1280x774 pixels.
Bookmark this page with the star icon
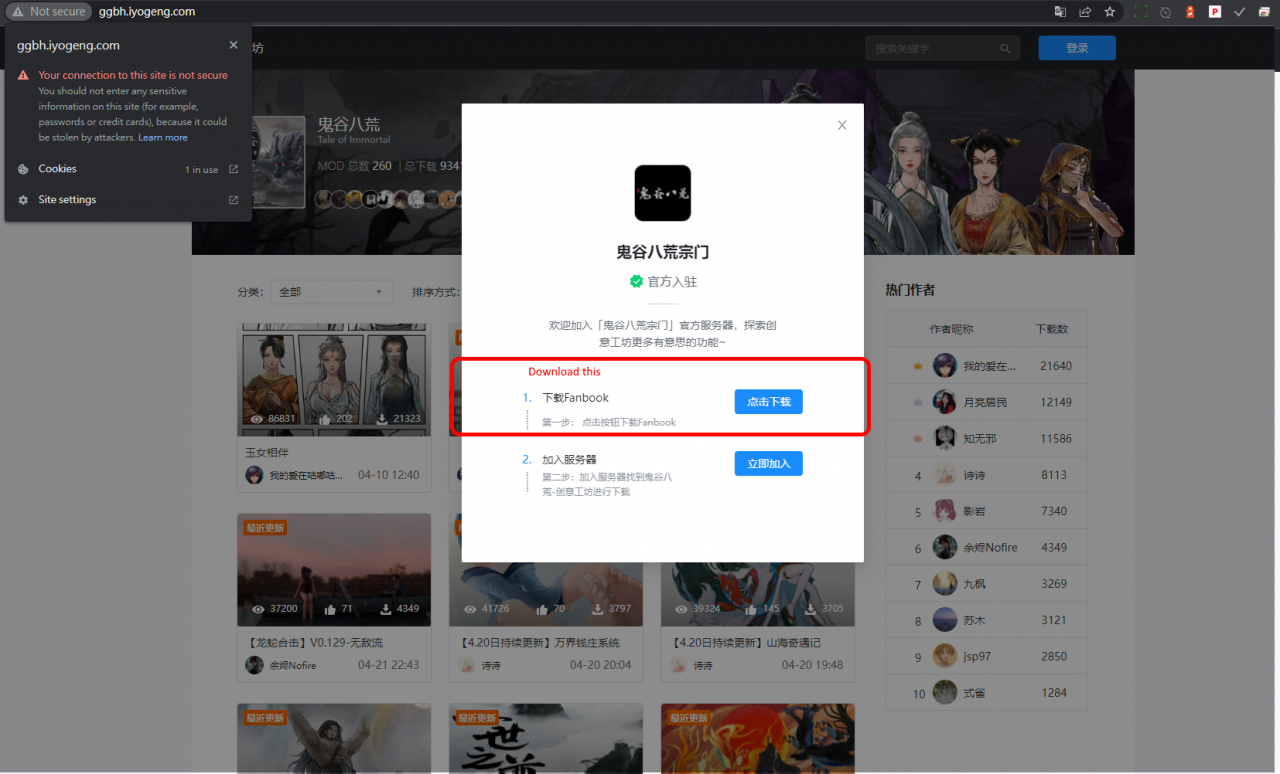[x=1110, y=12]
